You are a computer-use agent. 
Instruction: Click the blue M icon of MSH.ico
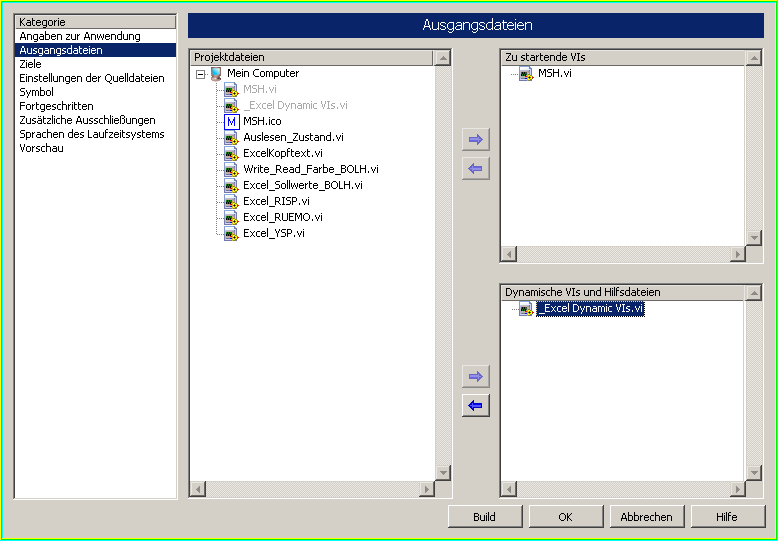232,122
